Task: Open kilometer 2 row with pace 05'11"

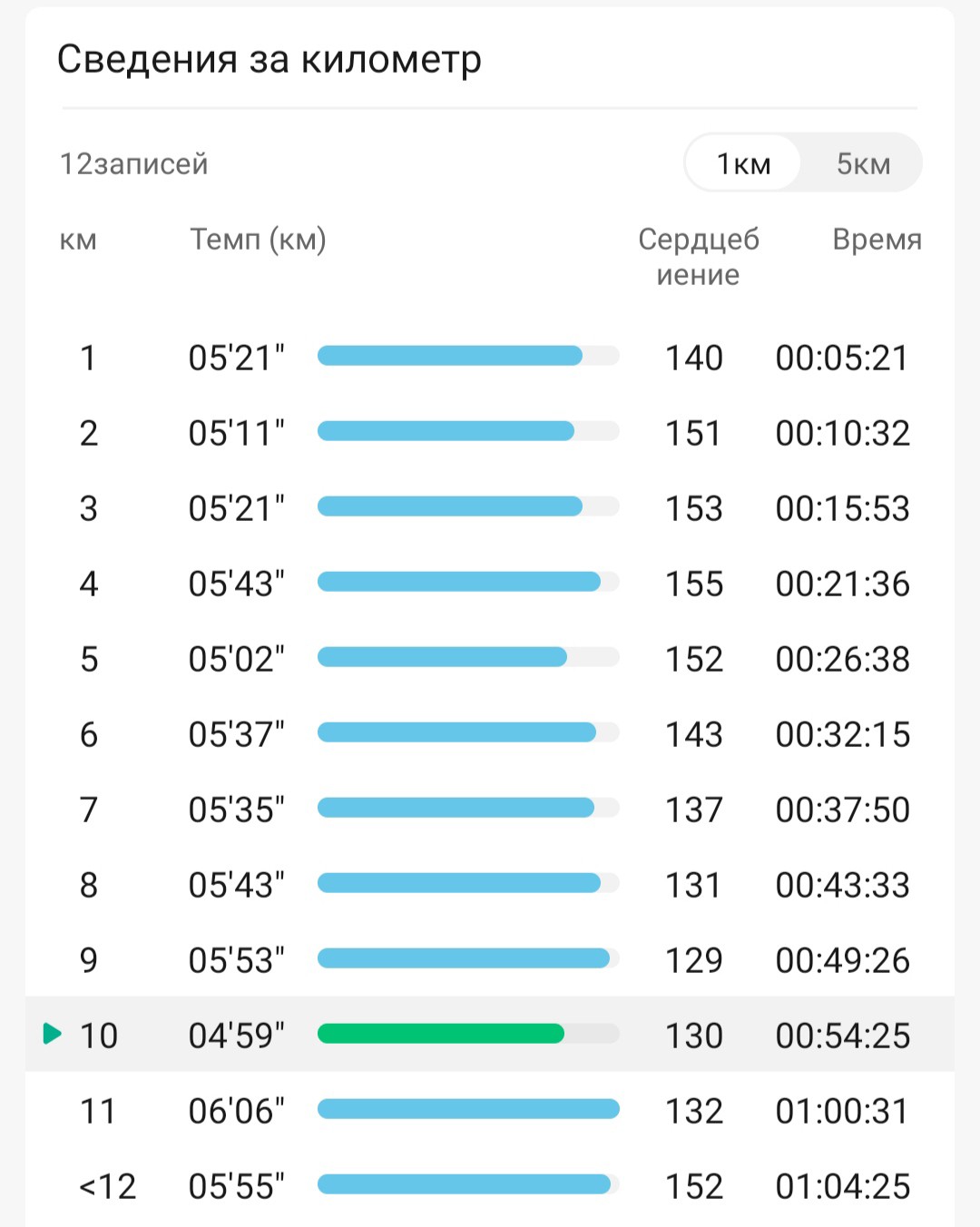Action: tap(490, 432)
